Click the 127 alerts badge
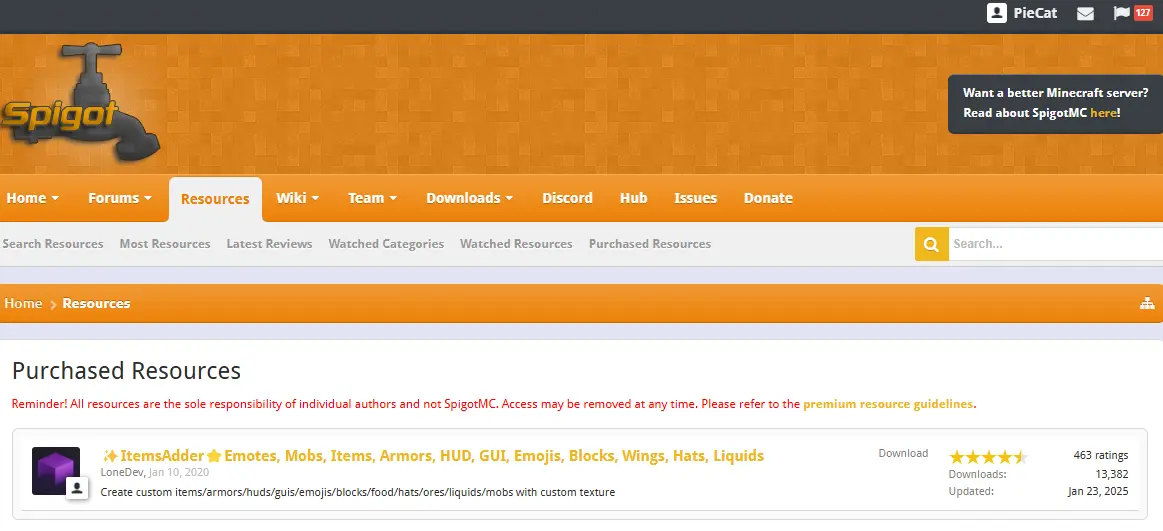 tap(1143, 12)
